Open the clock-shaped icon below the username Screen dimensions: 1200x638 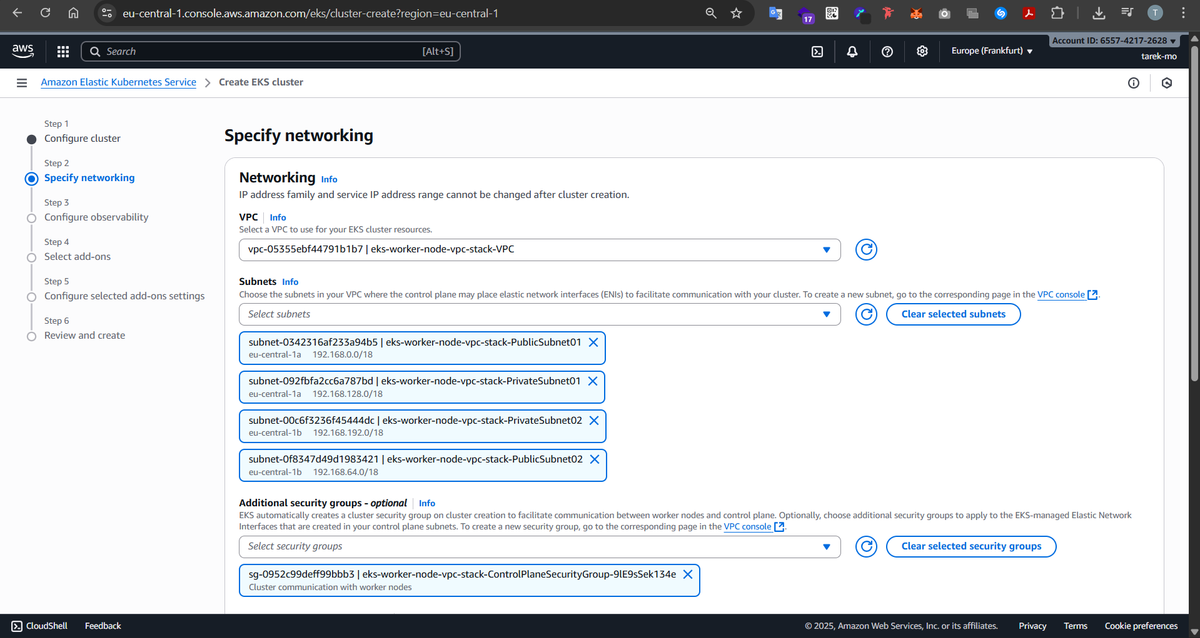pyautogui.click(x=1167, y=83)
